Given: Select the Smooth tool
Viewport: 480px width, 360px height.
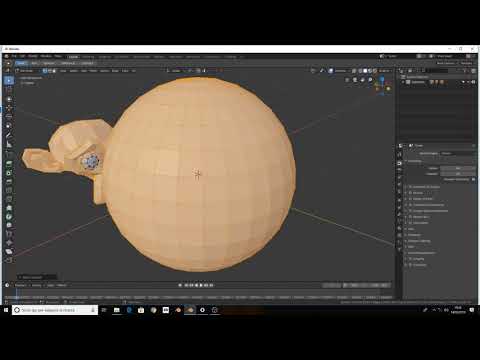Looking at the screenshot, I should click(x=9, y=225).
